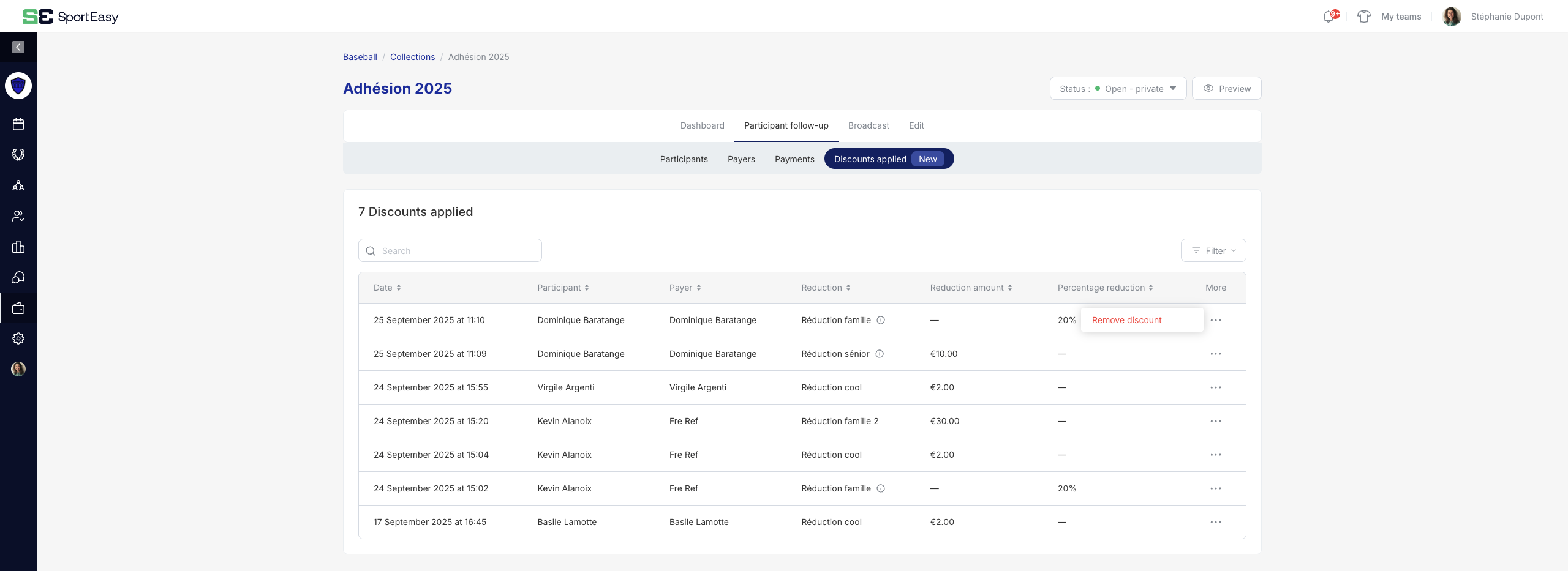Go to Collections breadcrumb link
Viewport: 1568px width, 571px height.
pyautogui.click(x=412, y=57)
